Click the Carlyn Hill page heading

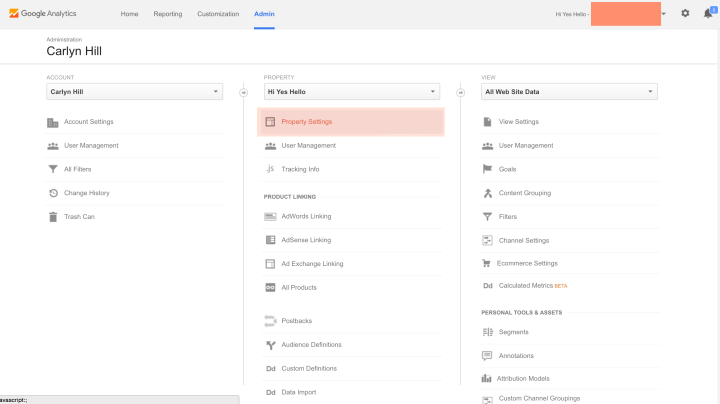point(74,51)
